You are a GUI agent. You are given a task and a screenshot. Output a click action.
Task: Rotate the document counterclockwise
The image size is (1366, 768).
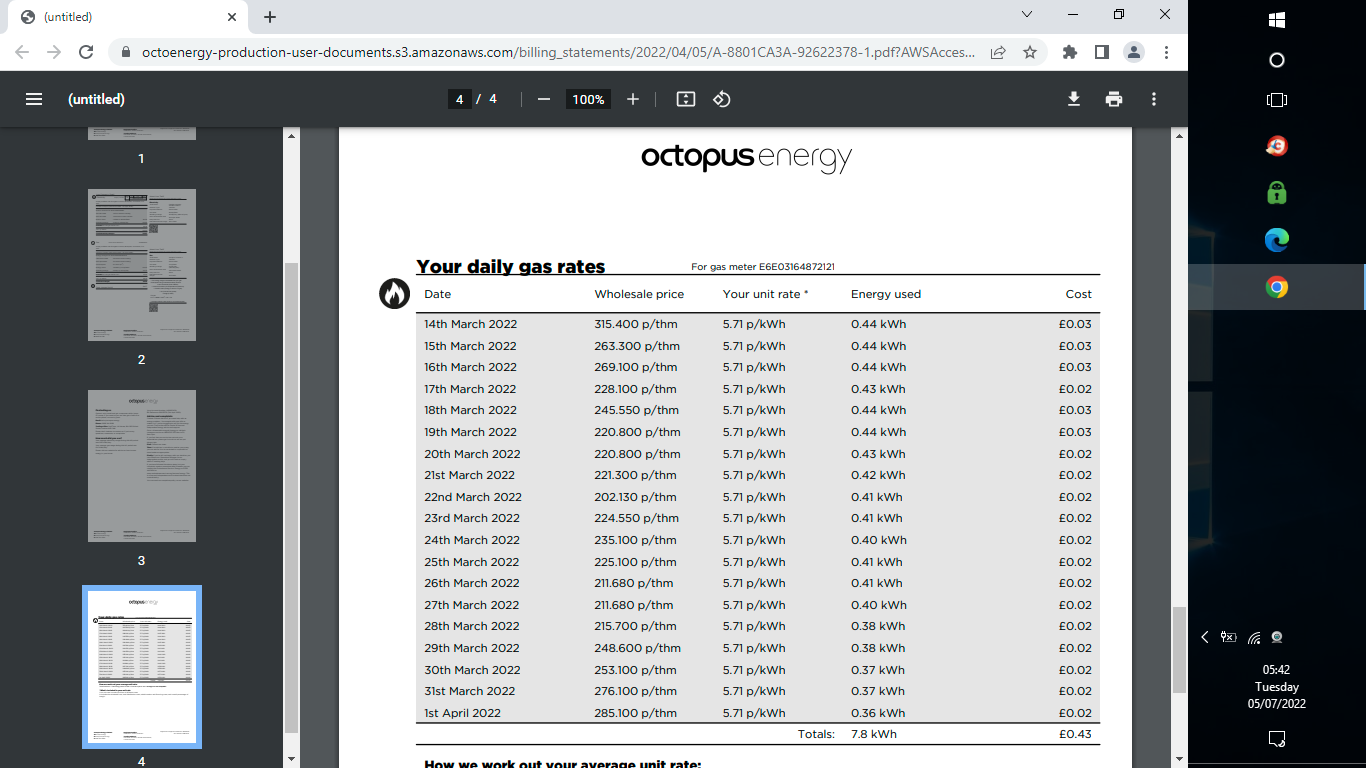click(x=722, y=99)
